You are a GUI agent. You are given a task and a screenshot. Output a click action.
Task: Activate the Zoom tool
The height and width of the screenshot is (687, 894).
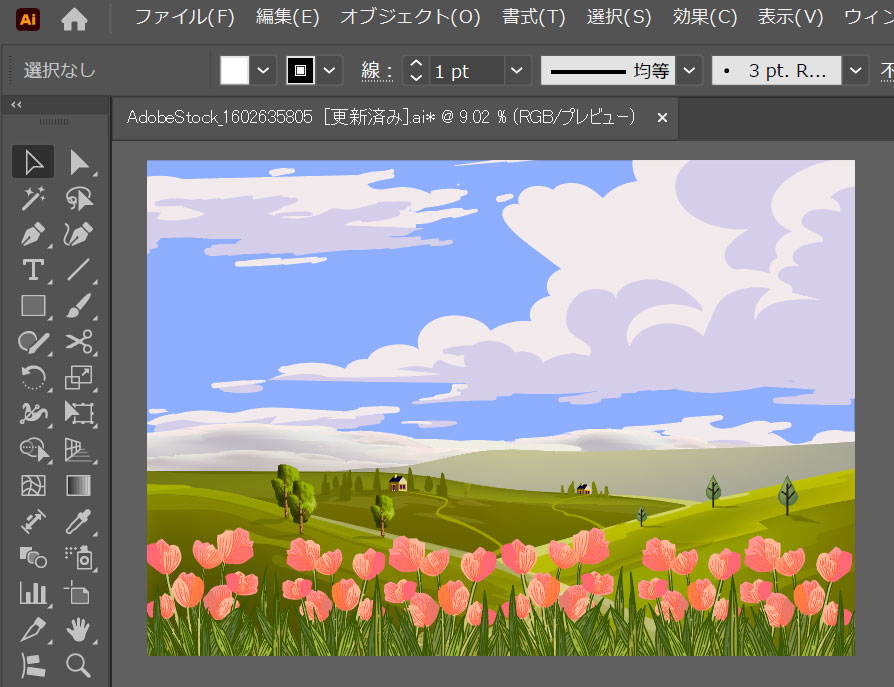tap(78, 665)
